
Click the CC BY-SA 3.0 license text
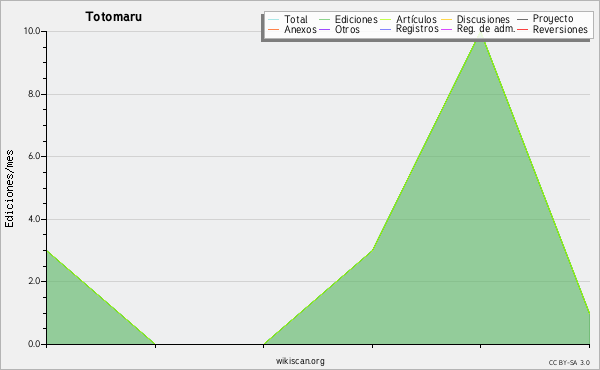point(569,362)
